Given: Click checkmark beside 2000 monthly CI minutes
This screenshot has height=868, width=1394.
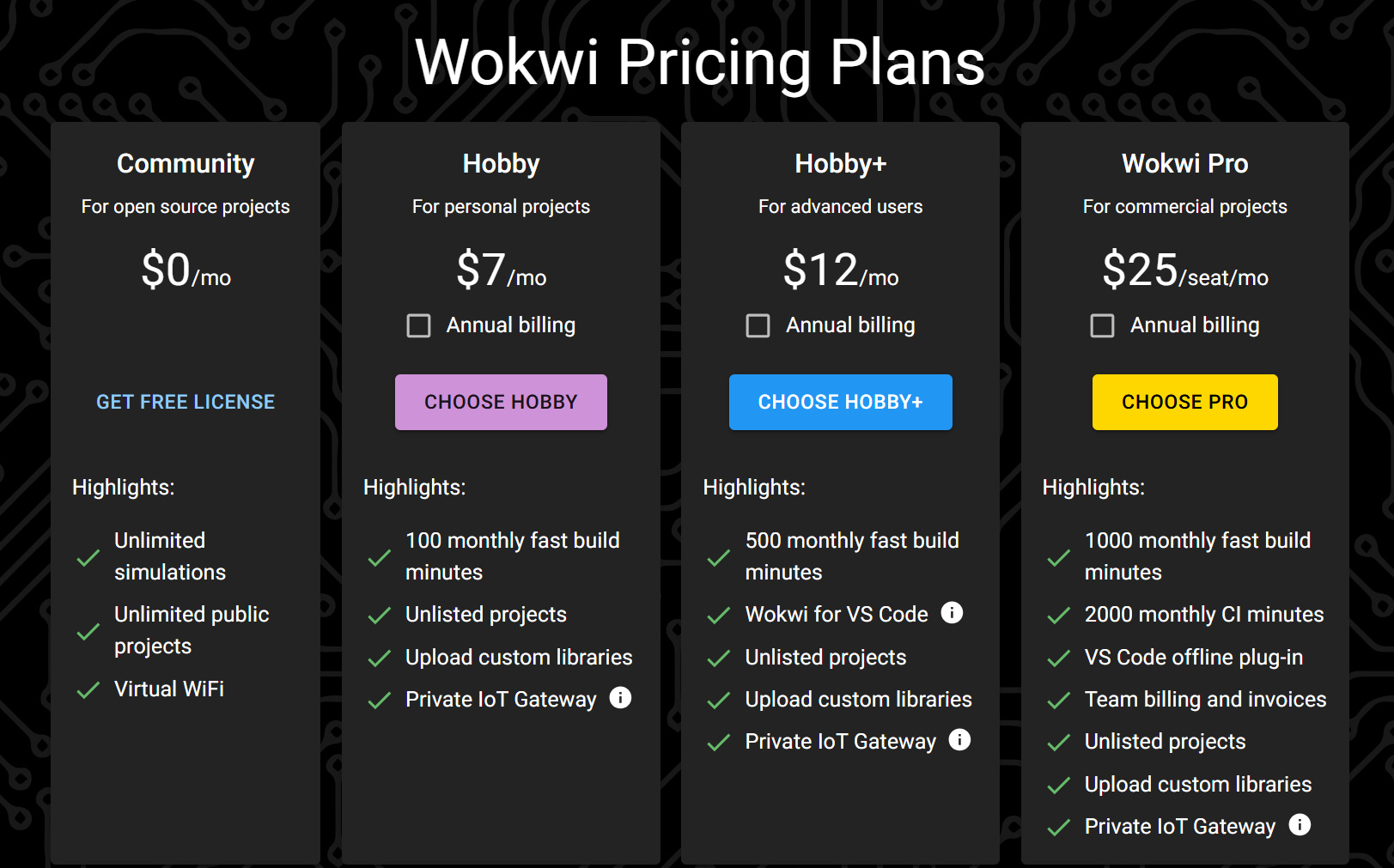Looking at the screenshot, I should pyautogui.click(x=1059, y=616).
